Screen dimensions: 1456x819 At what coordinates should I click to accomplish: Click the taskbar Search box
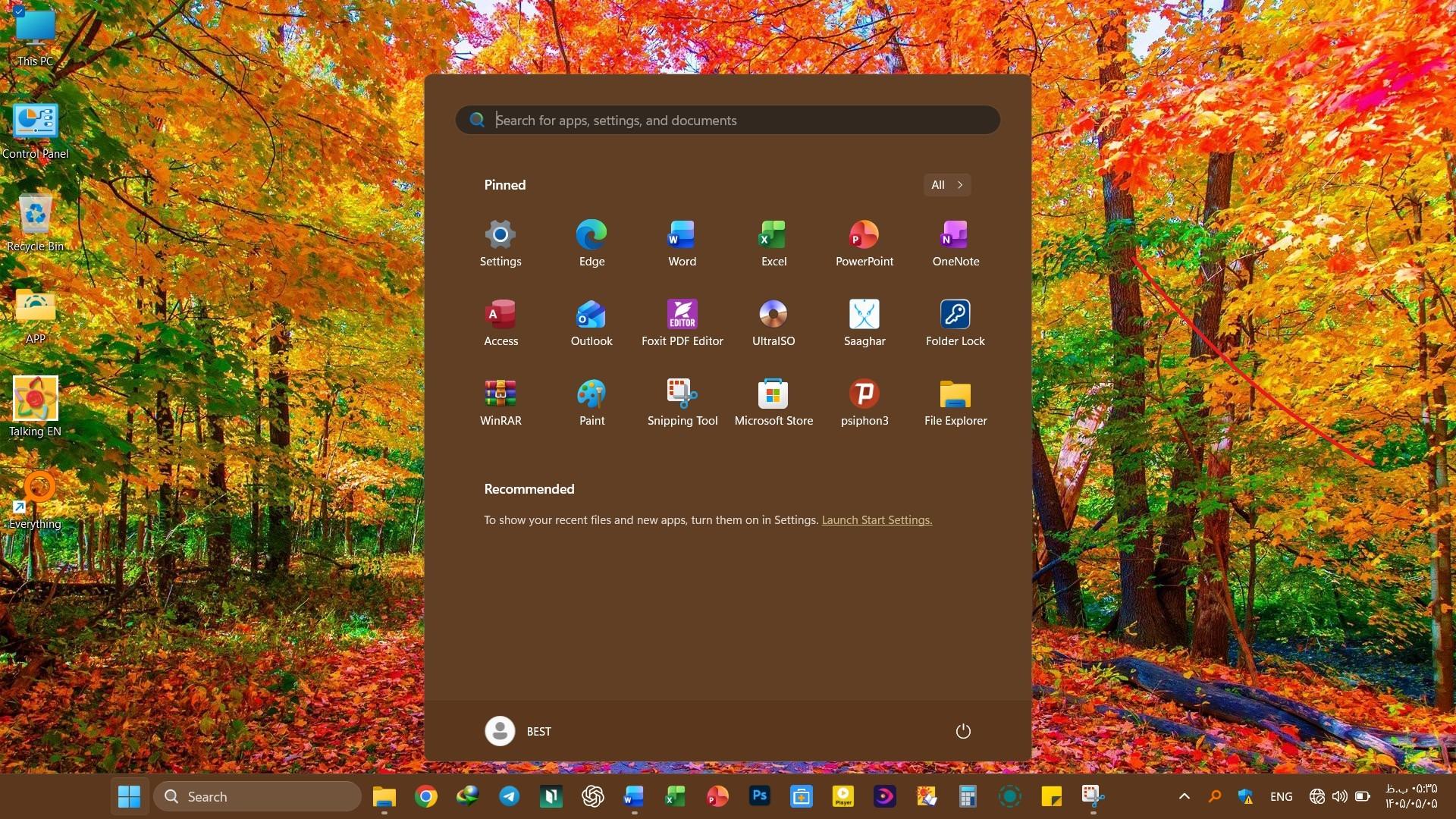(x=258, y=796)
